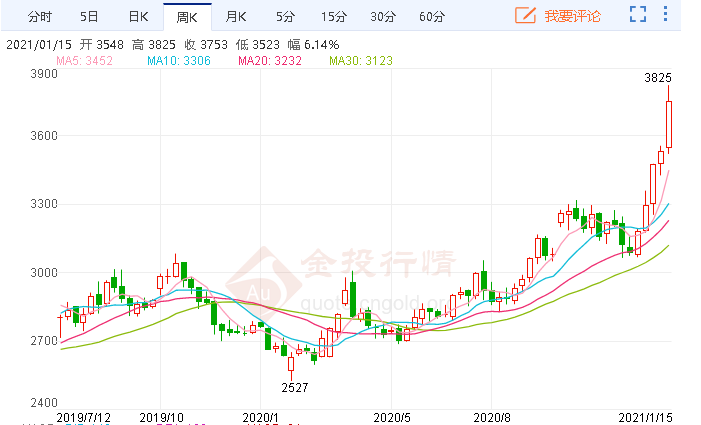Select the 日K chart tab
The height and width of the screenshot is (425, 701).
point(138,16)
